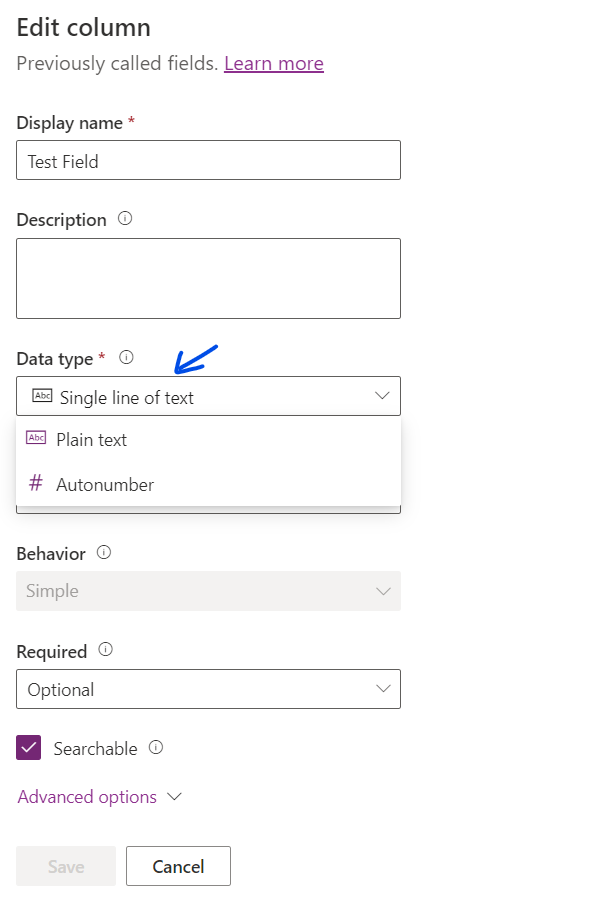
Task: Click the Required info icon
Action: pos(105,649)
